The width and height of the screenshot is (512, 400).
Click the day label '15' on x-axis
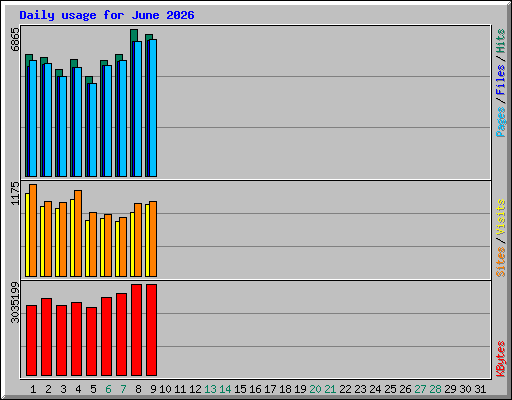pos(240,389)
